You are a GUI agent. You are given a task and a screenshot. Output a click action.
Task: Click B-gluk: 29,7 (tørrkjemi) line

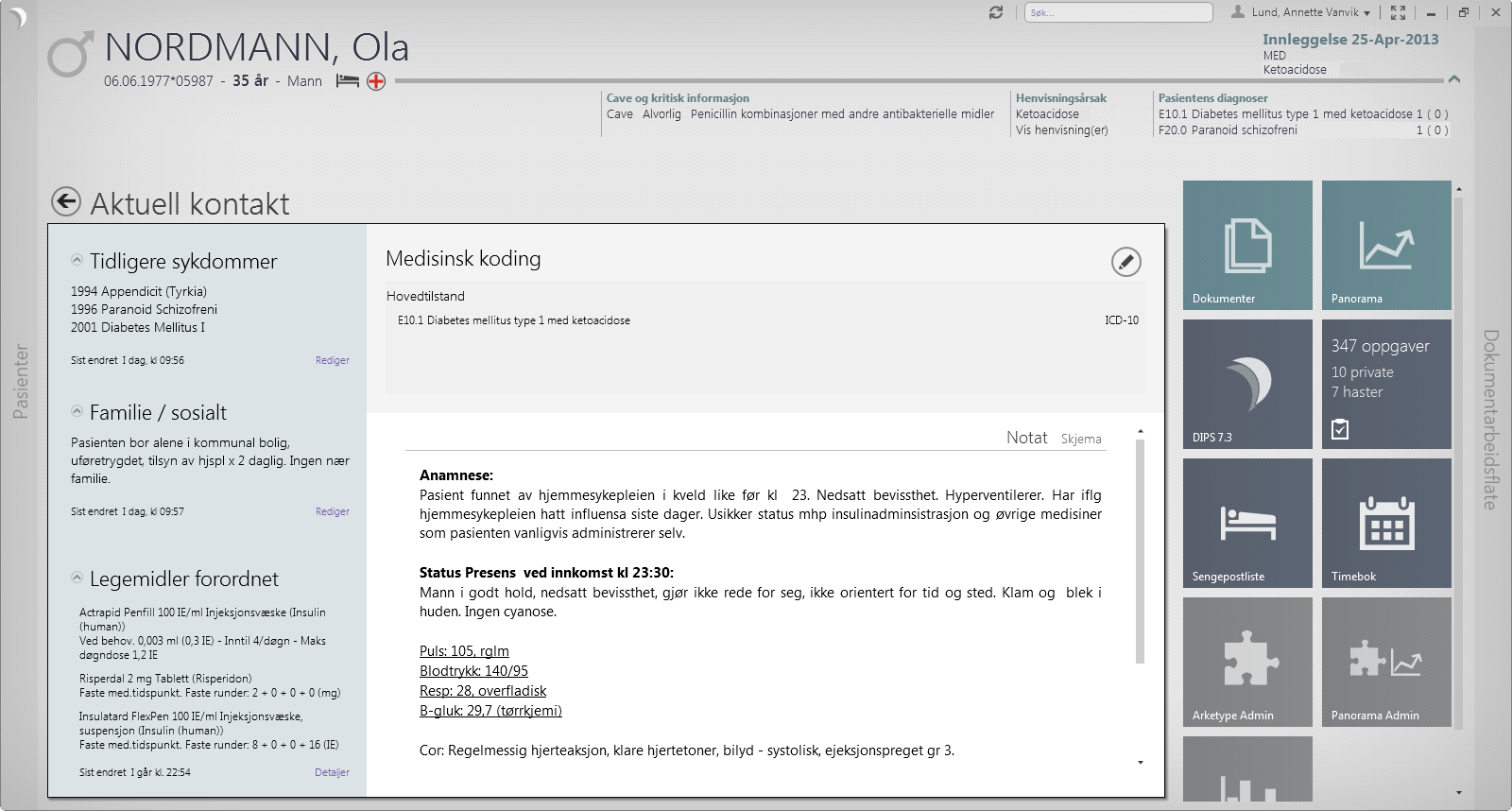(x=490, y=711)
